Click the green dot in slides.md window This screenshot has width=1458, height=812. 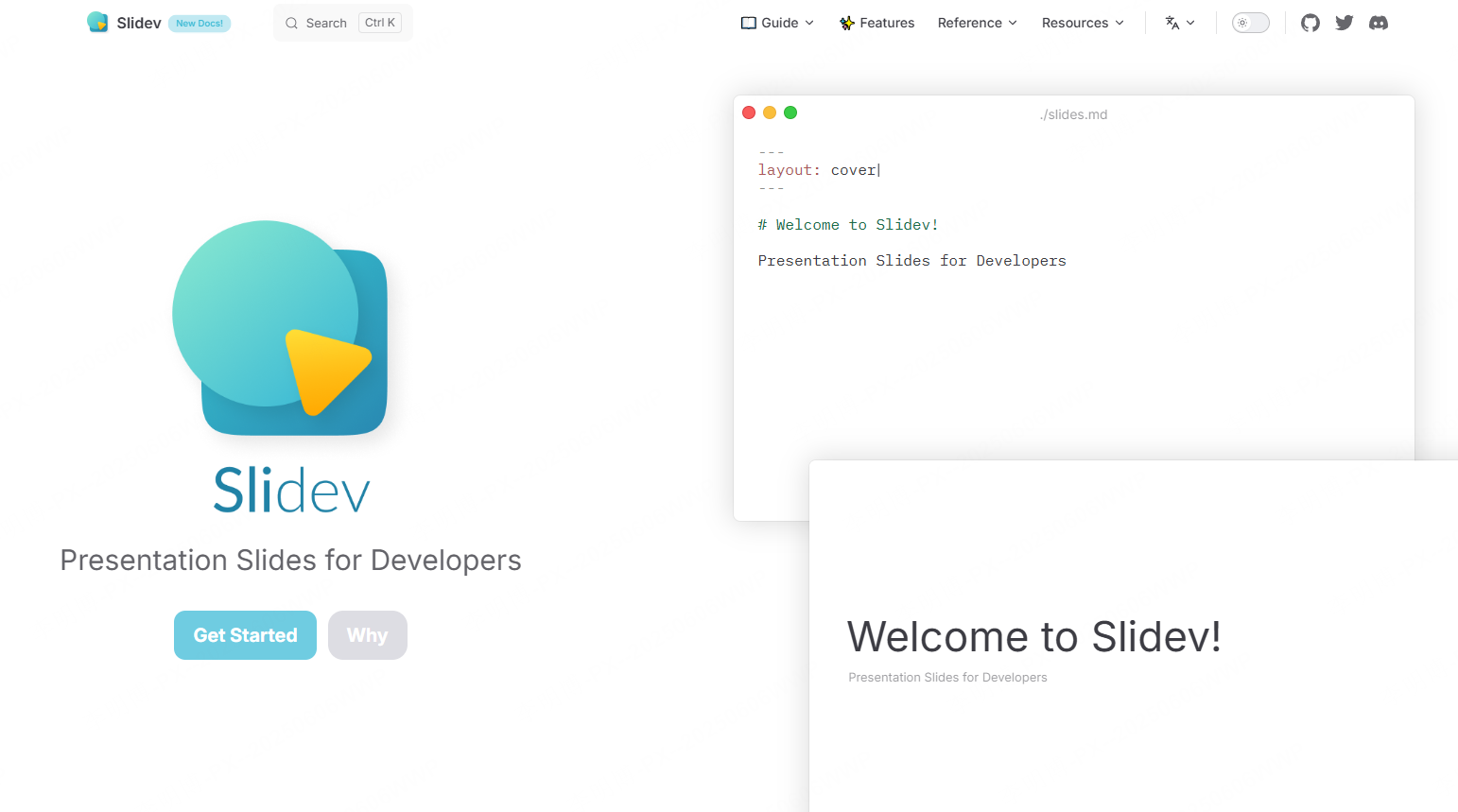pyautogui.click(x=790, y=112)
